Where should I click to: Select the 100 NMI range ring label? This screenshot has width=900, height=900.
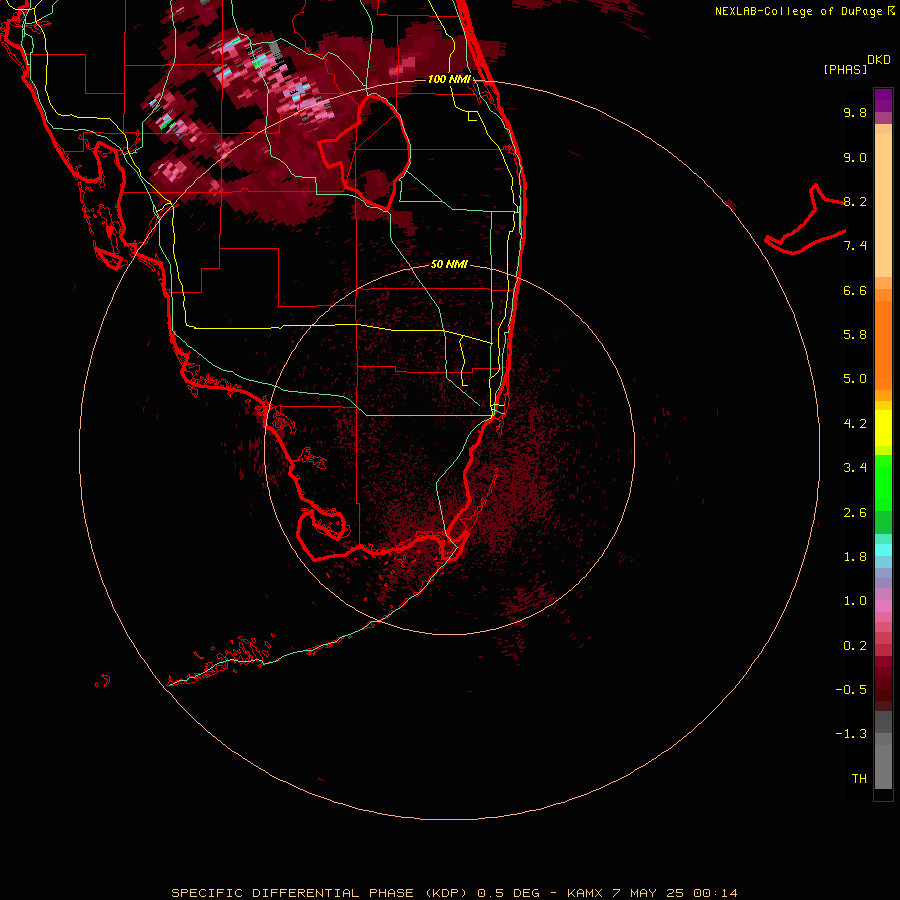(x=449, y=79)
